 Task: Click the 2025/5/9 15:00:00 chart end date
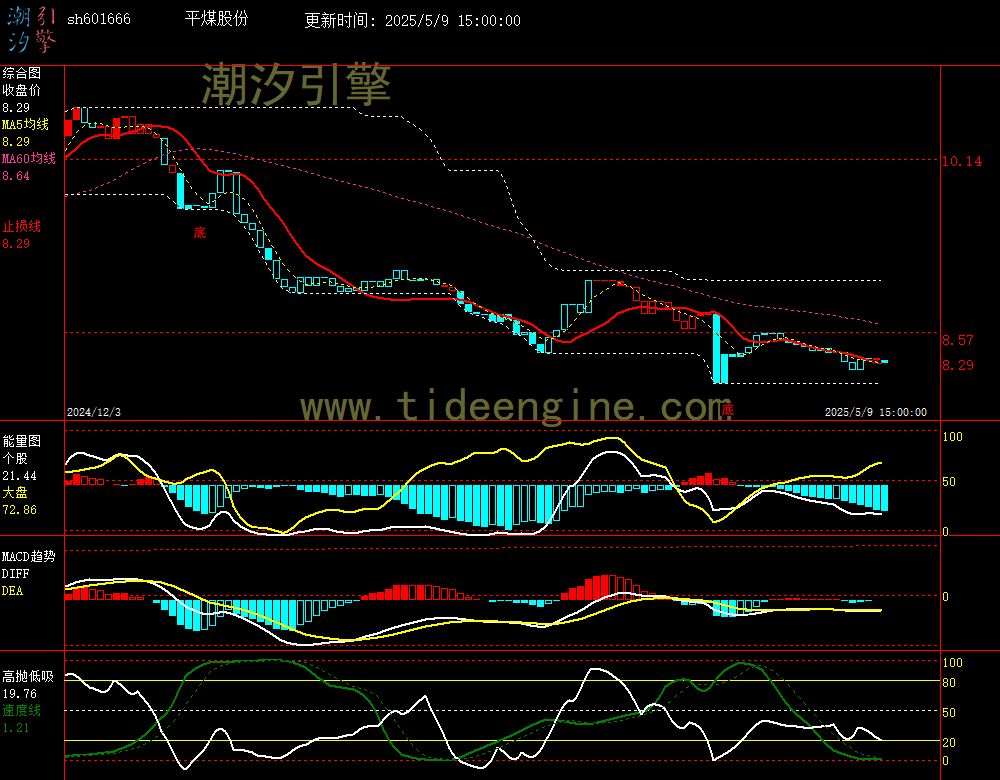[x=876, y=412]
